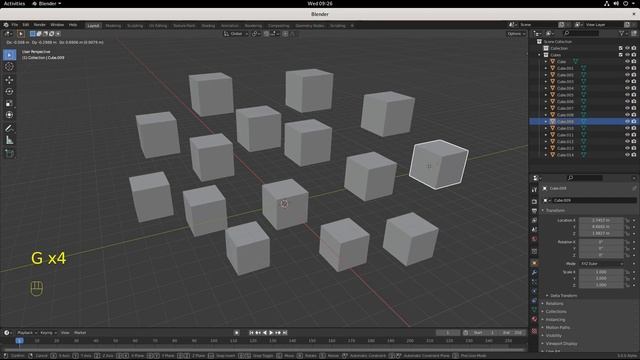Play animation forward in timeline
The width and height of the screenshot is (640, 360).
point(271,333)
